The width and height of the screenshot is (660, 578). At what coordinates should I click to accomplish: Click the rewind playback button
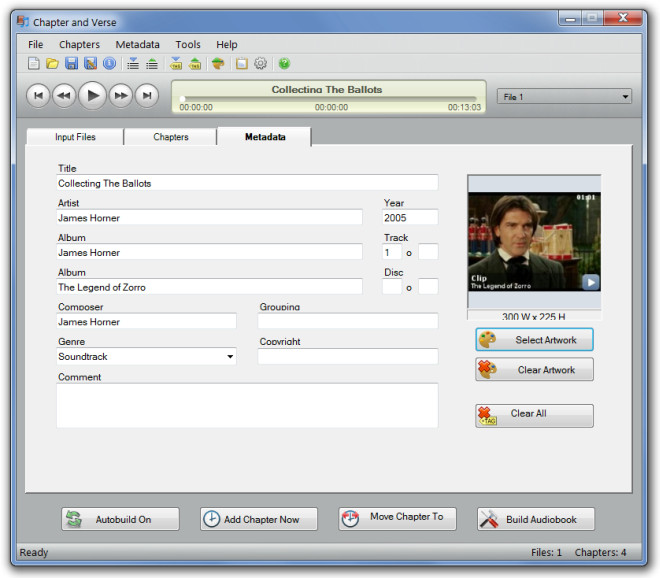point(64,96)
